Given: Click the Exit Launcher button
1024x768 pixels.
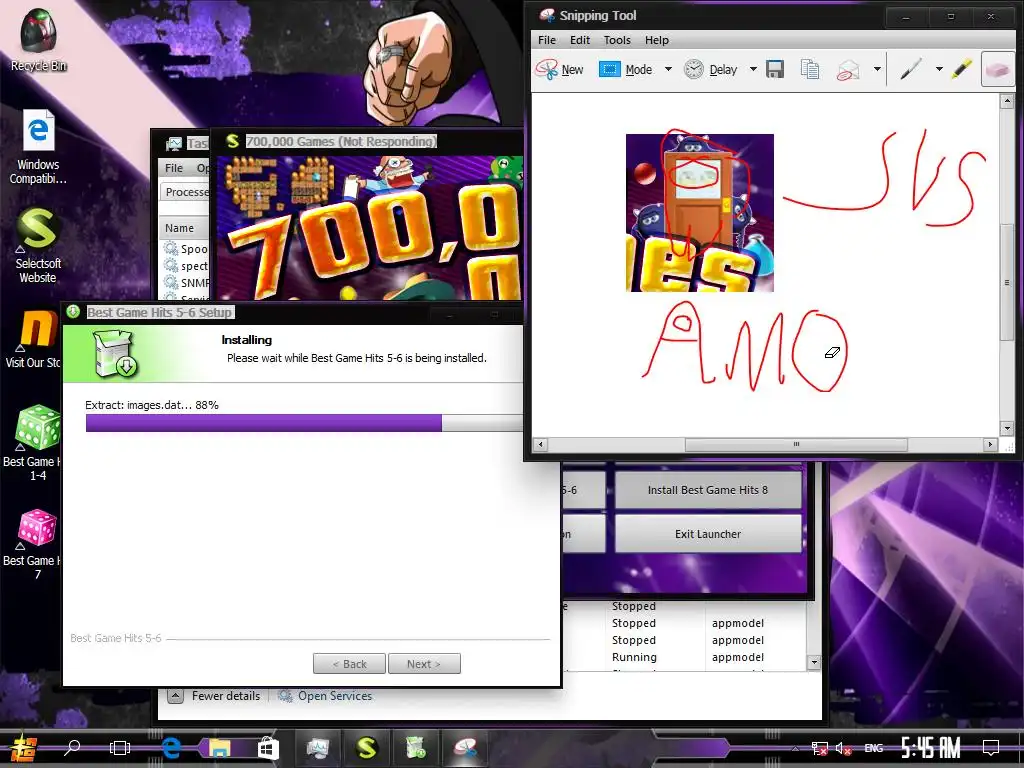Looking at the screenshot, I should tap(708, 534).
